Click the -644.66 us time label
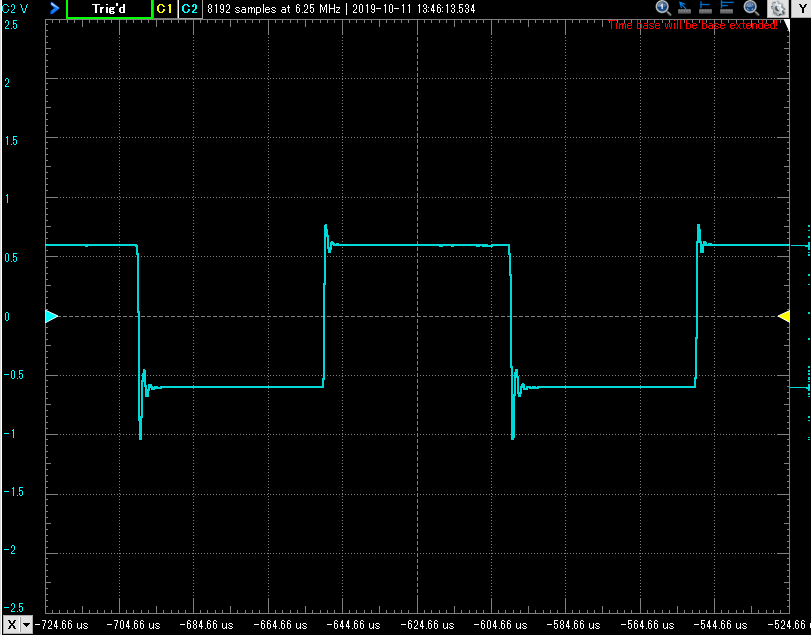The height and width of the screenshot is (635, 811). click(354, 625)
